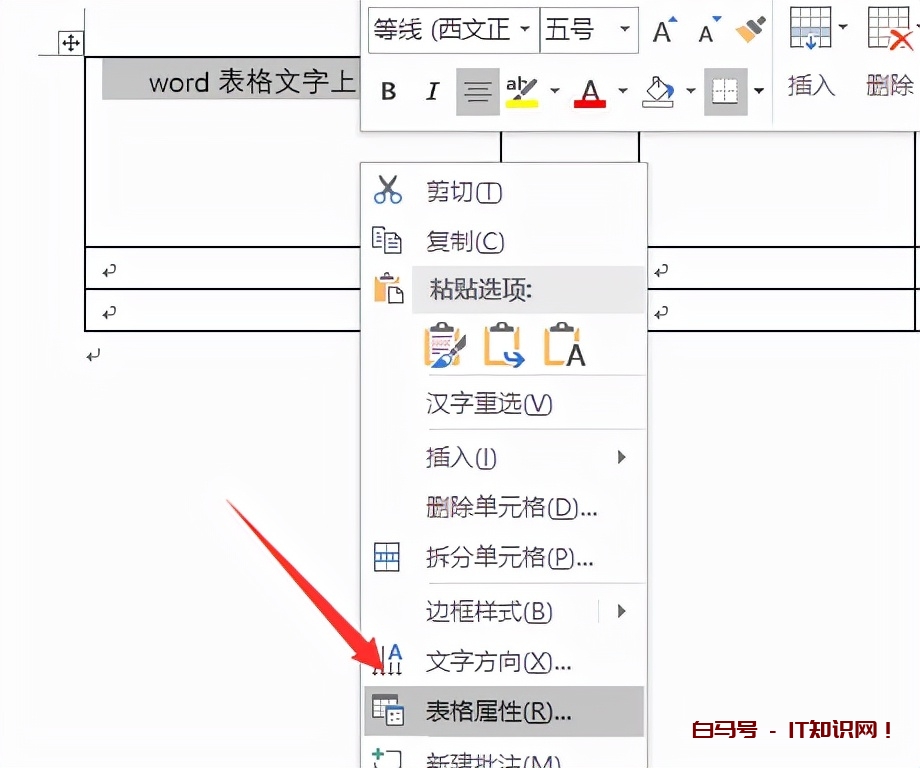
Task: Click the Insert table icon
Action: point(809,28)
